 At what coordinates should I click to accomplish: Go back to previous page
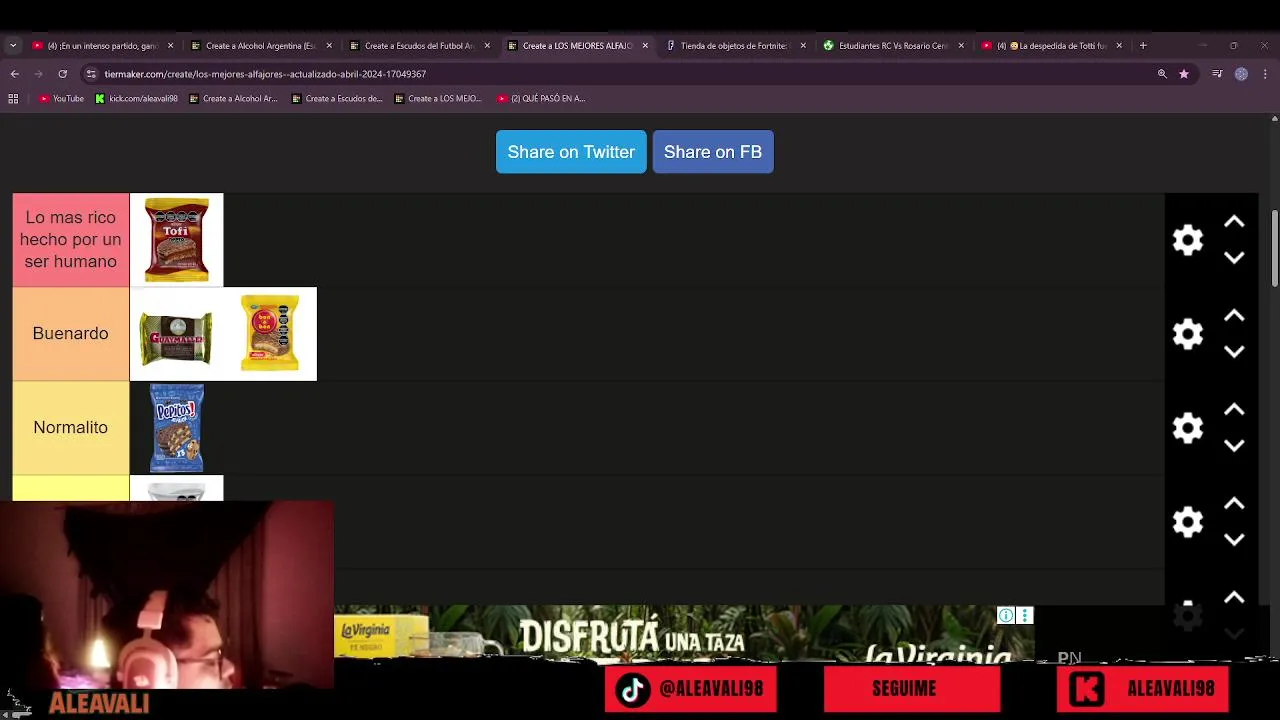click(x=14, y=74)
